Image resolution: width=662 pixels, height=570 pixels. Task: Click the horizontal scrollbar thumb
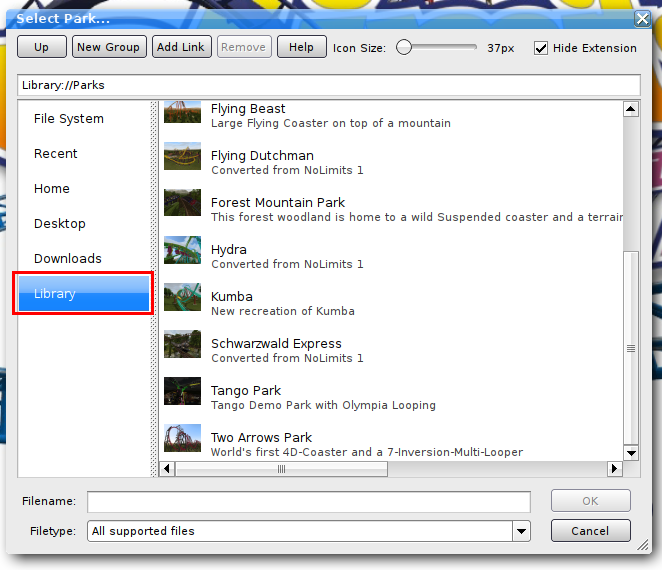tap(282, 469)
